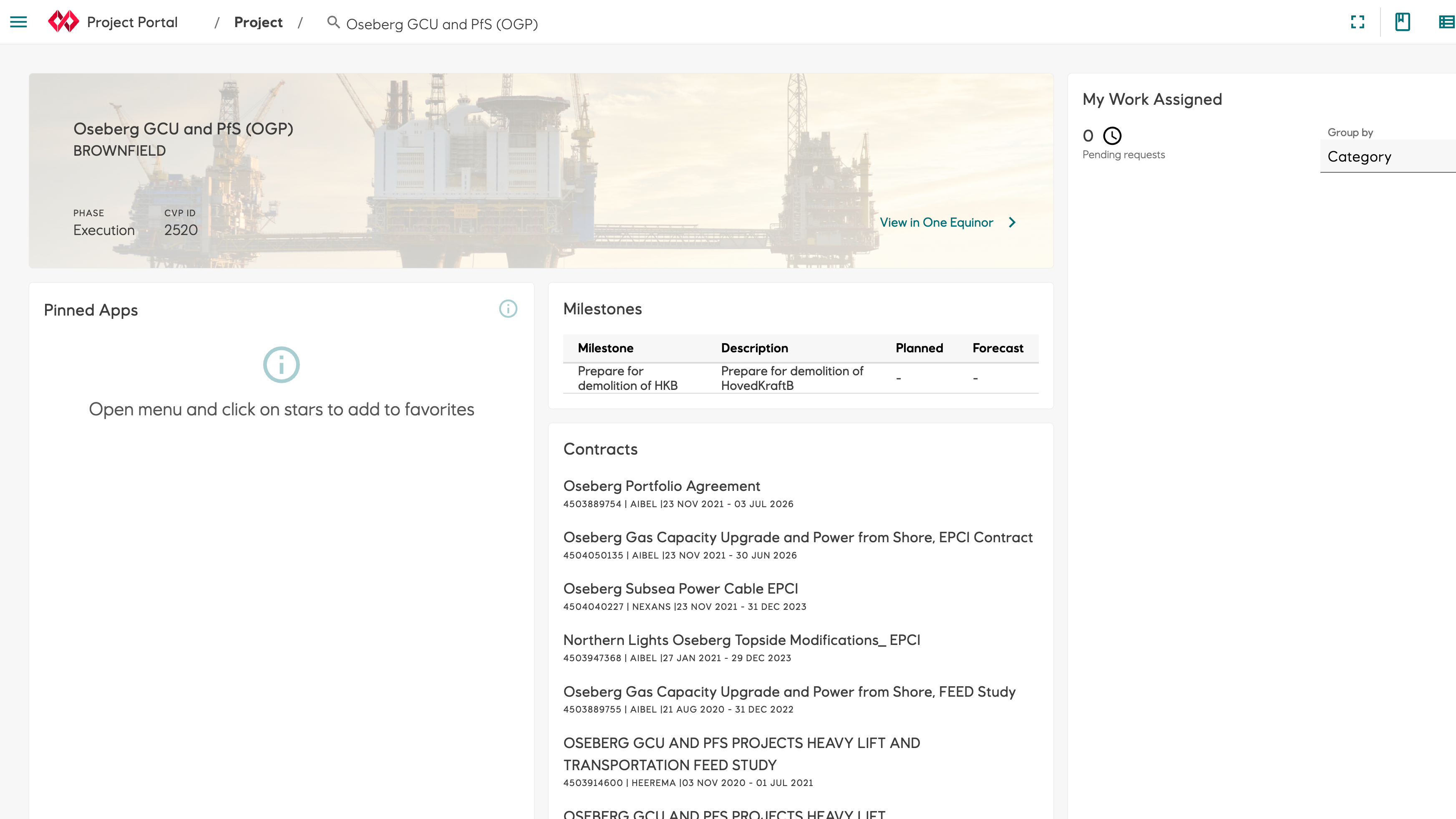The image size is (1456, 819).
Task: Click the Pinned Apps info icon in header
Action: point(508,309)
